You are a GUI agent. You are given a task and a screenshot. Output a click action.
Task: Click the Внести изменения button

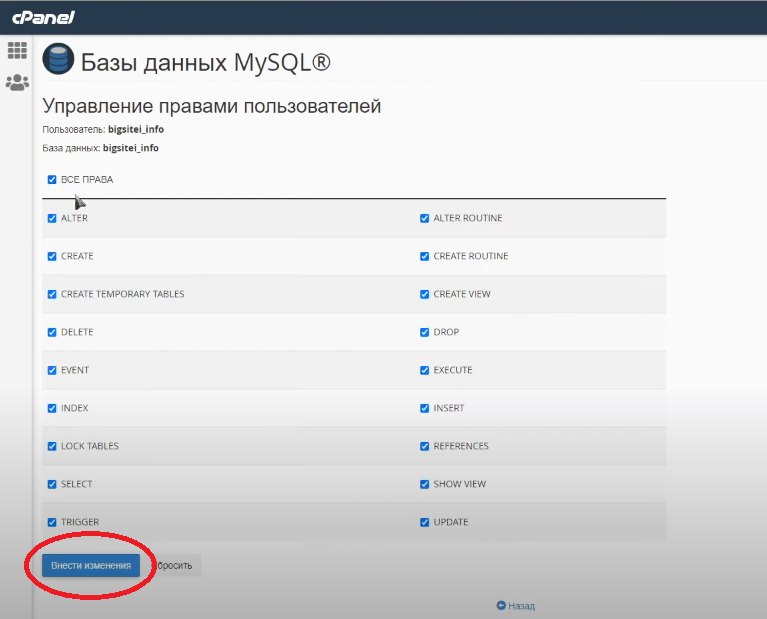(x=91, y=565)
